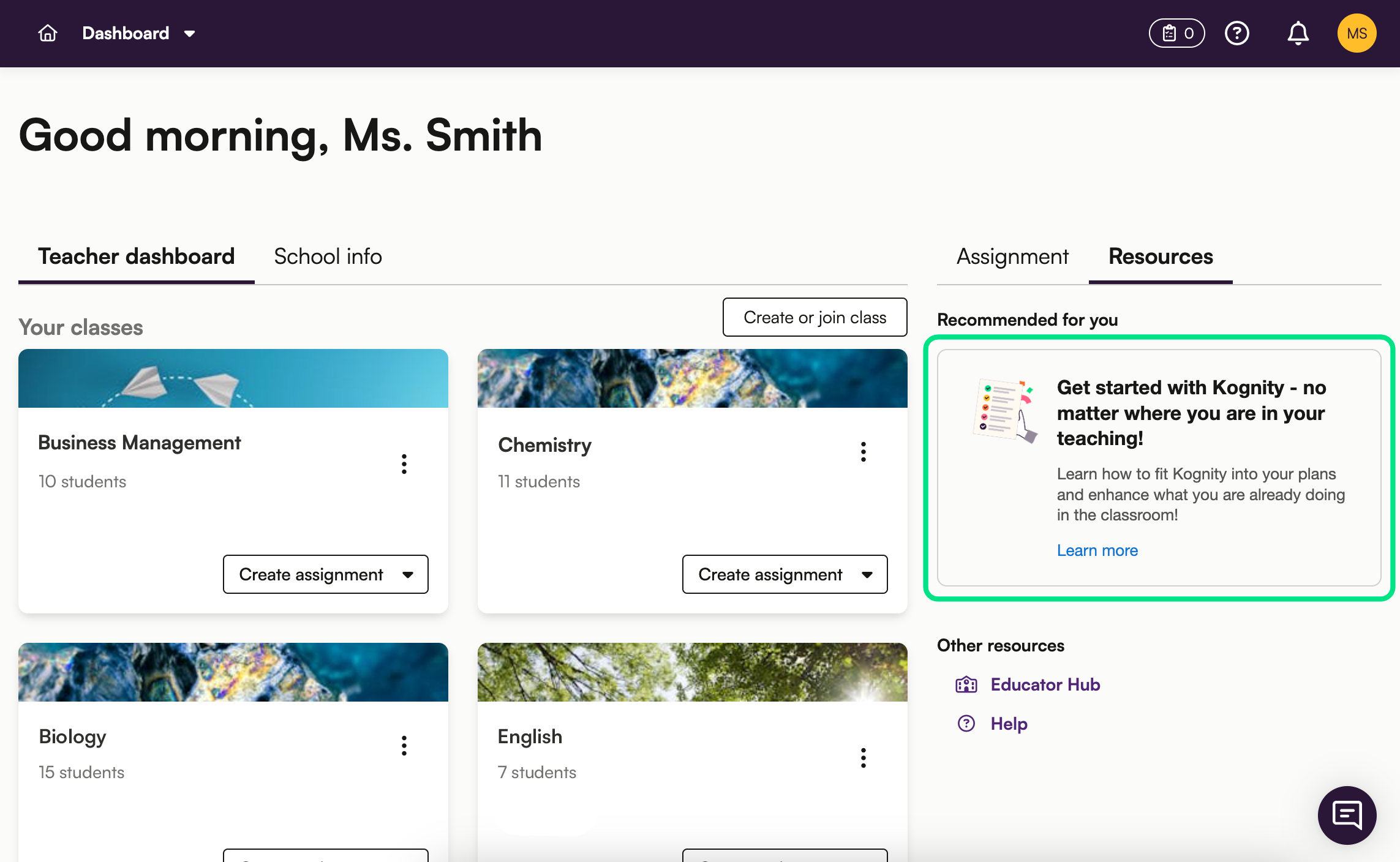Open the Biology class banner image
The width and height of the screenshot is (1400, 862).
[x=233, y=672]
